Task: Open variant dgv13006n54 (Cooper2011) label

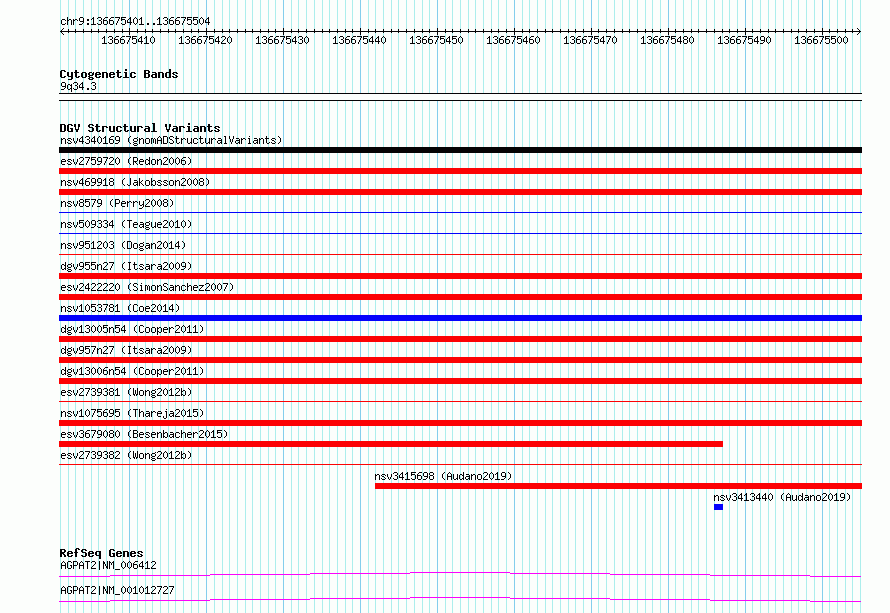Action: tap(132, 371)
